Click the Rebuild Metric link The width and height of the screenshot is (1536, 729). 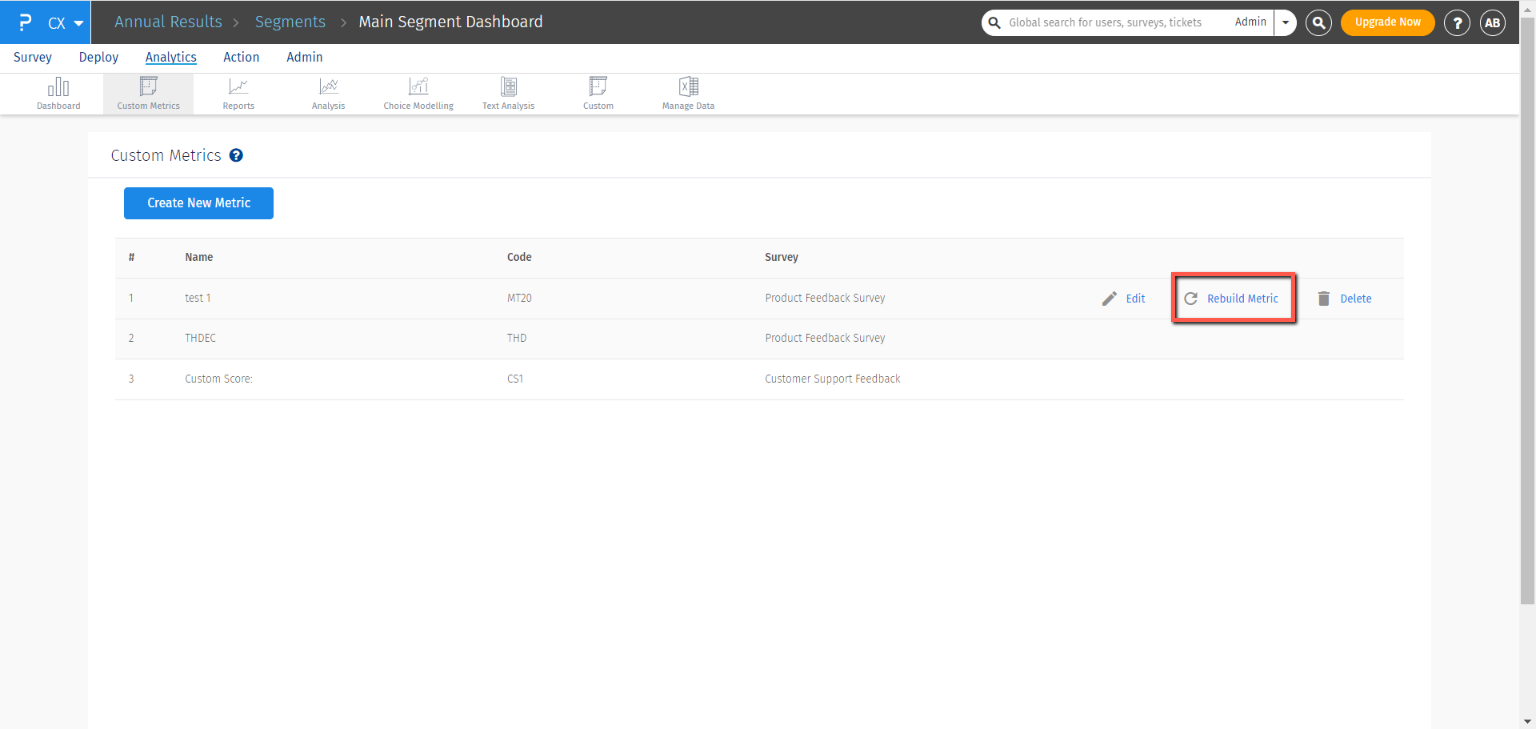pyautogui.click(x=1243, y=298)
